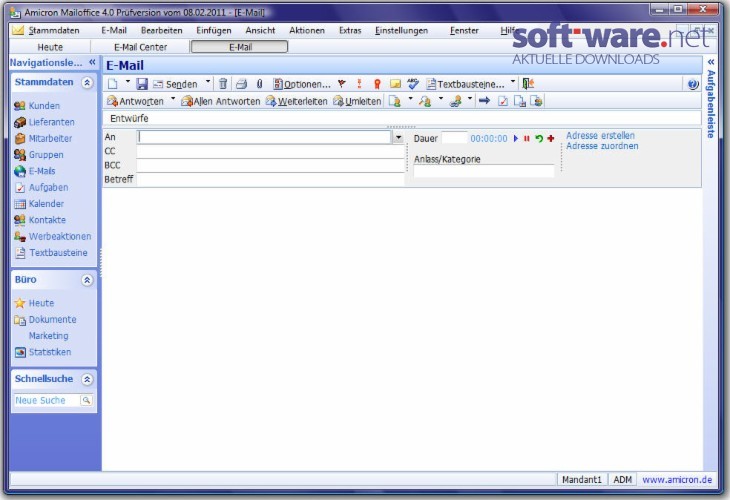Screen dimensions: 730x500
Task: Open Lieferanten in navigation
Action: point(44,122)
